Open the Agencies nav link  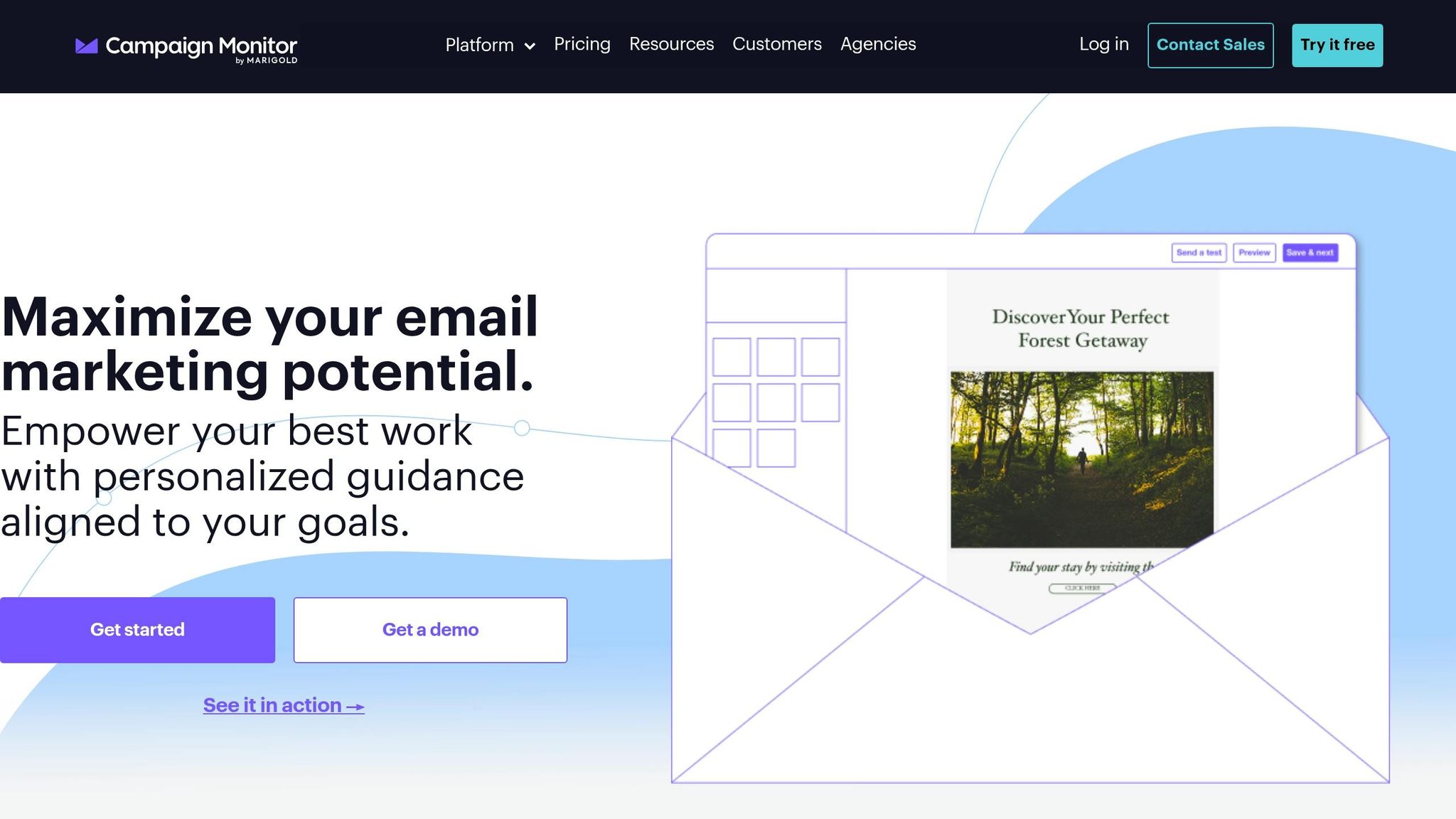[877, 44]
